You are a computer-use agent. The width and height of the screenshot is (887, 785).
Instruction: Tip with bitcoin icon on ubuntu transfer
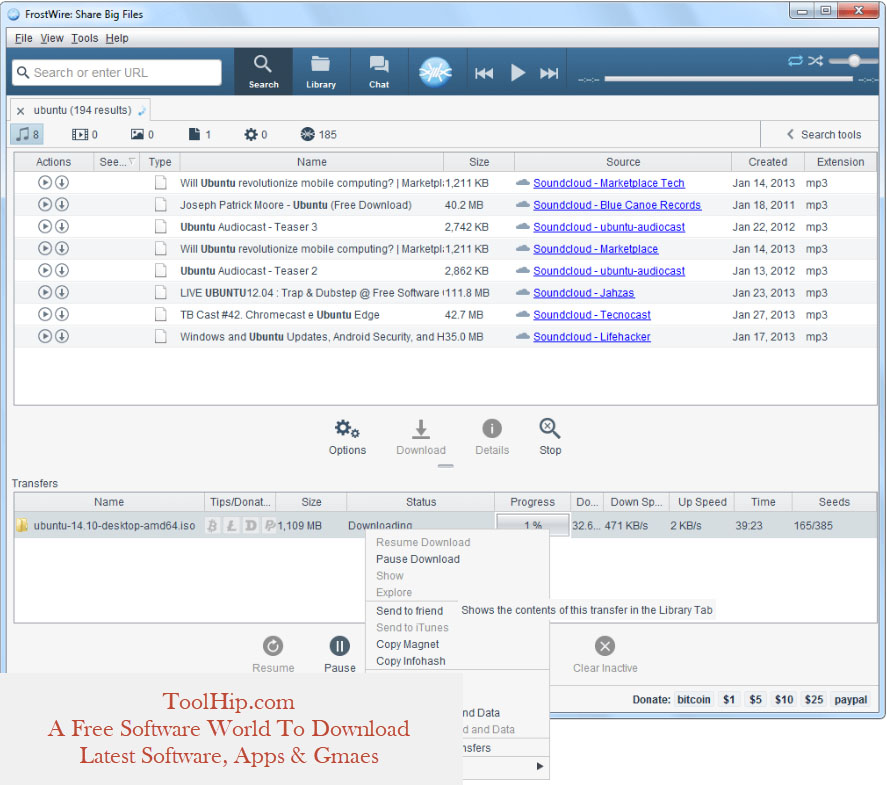click(212, 526)
